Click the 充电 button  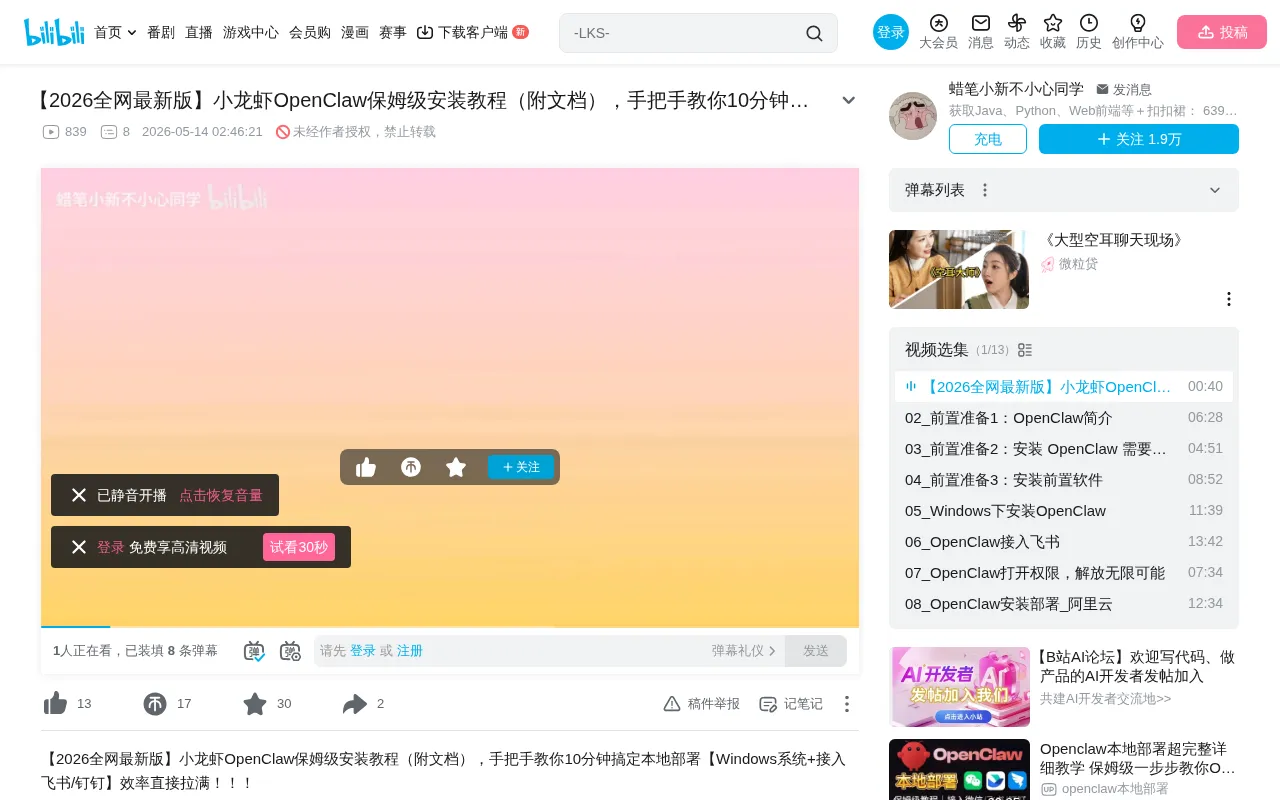tap(988, 139)
